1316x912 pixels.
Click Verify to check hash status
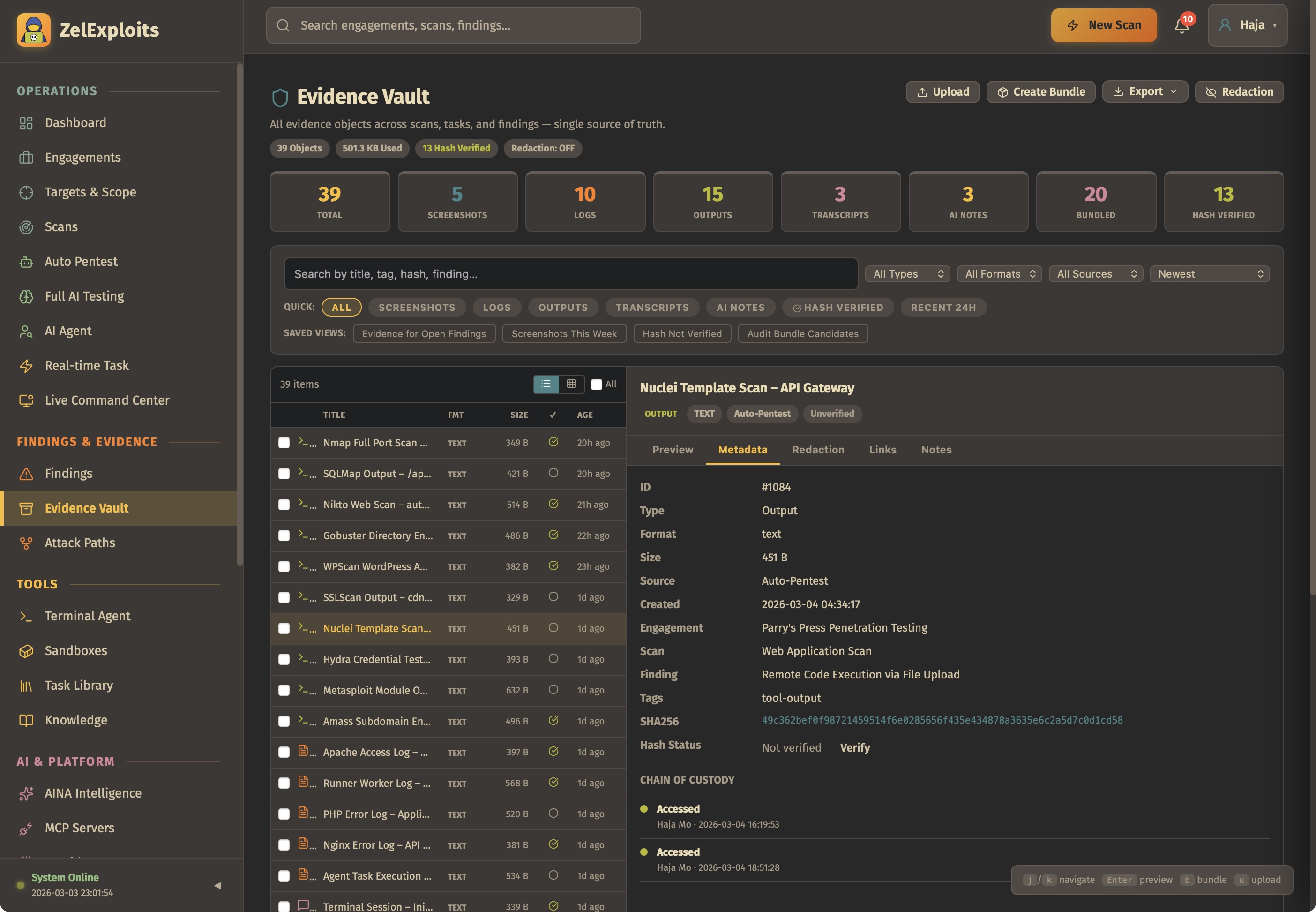854,747
